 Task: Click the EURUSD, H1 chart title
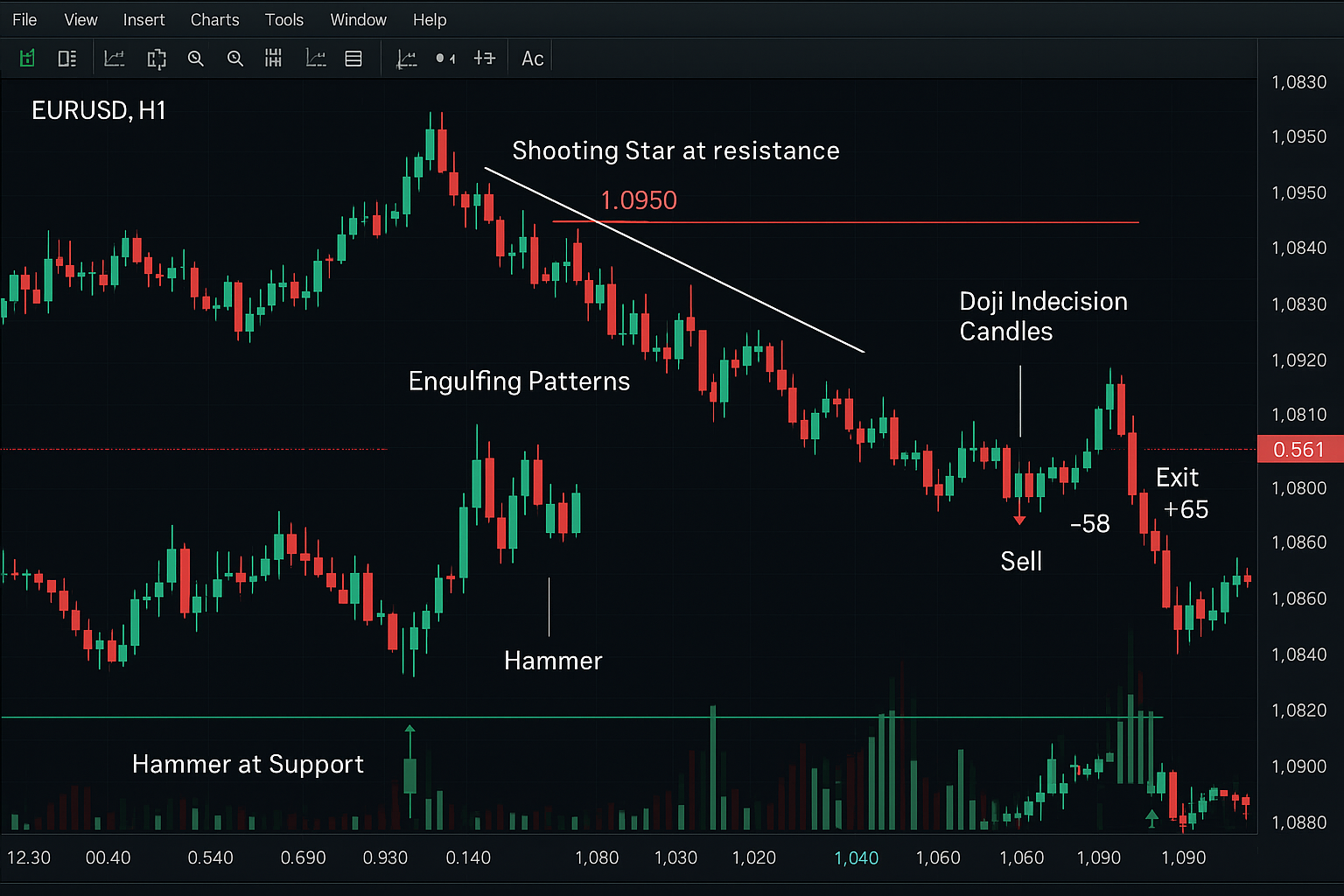pos(99,110)
